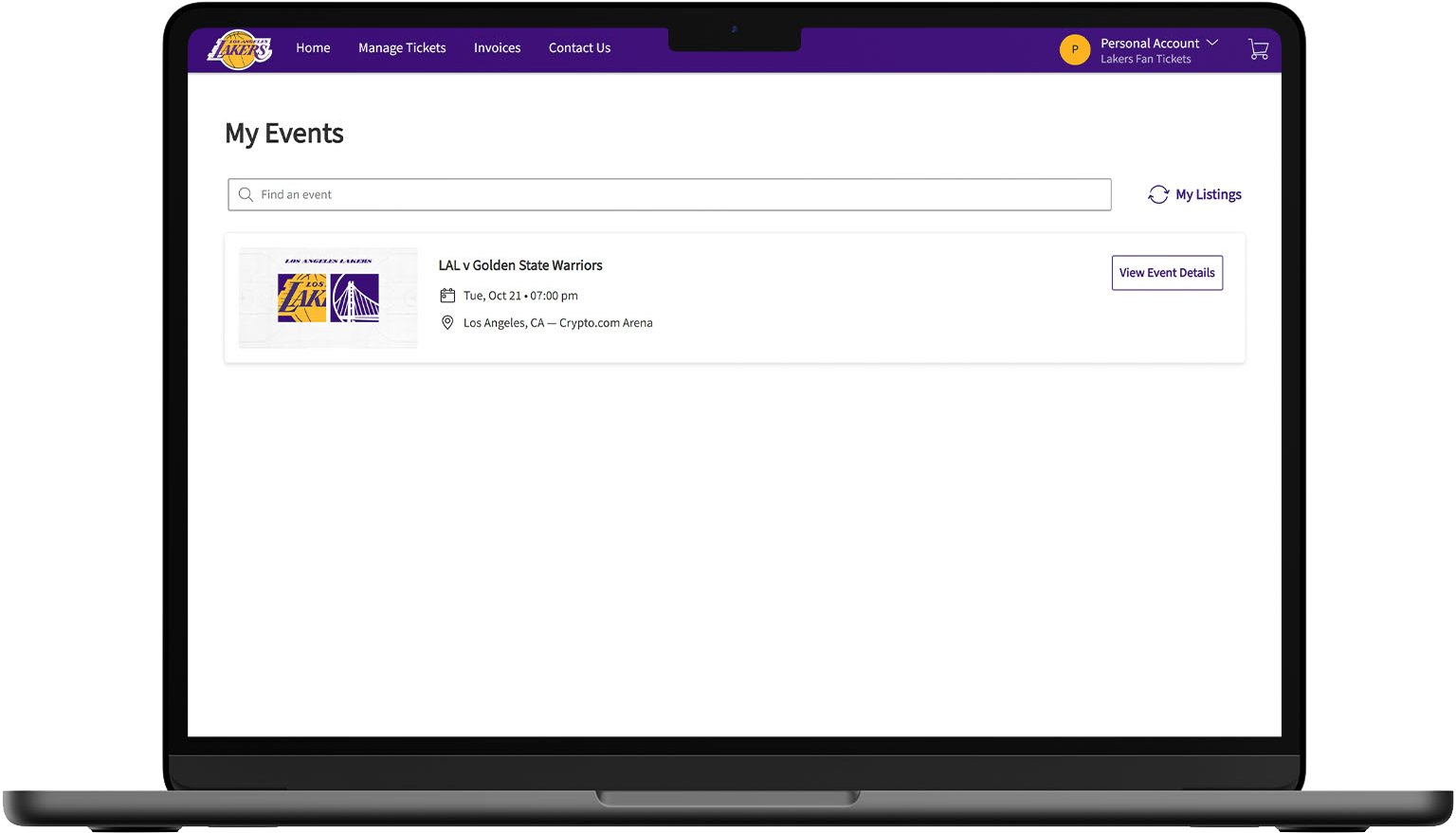
Task: Click the location pin icon by the venue
Action: pos(447,323)
